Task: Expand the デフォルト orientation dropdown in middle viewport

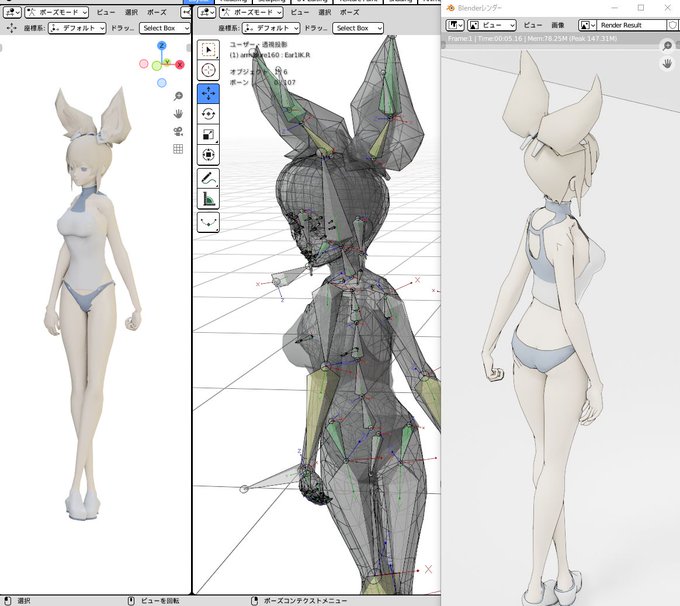Action: click(271, 28)
